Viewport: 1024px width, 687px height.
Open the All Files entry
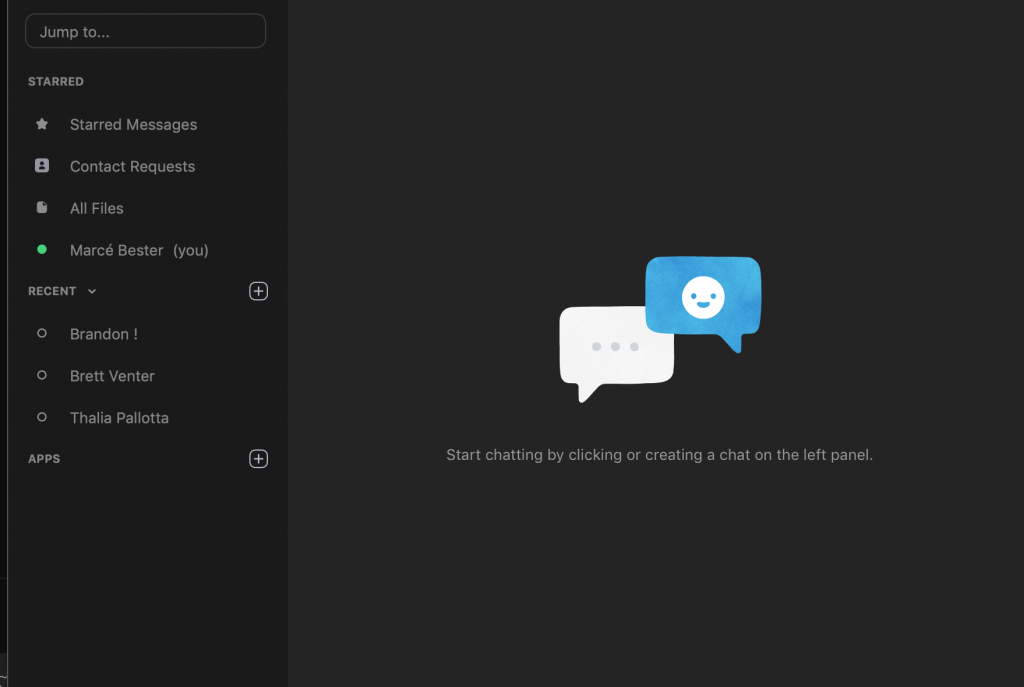pos(97,209)
